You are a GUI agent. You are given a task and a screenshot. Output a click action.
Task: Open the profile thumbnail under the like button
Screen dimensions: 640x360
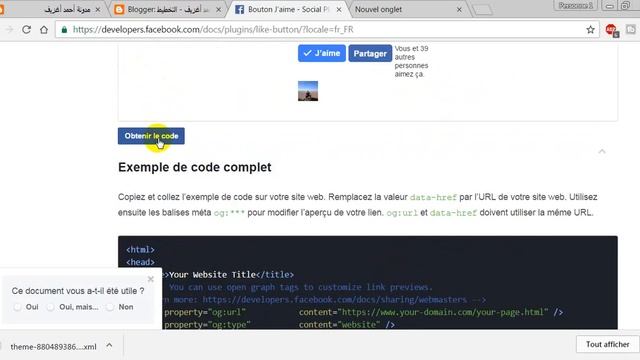tap(308, 91)
